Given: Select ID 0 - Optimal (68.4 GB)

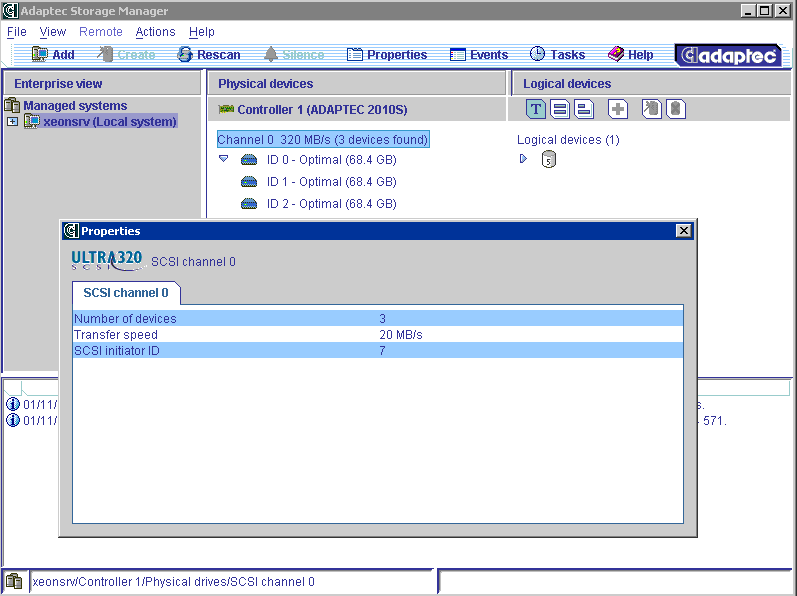Looking at the screenshot, I should point(331,160).
